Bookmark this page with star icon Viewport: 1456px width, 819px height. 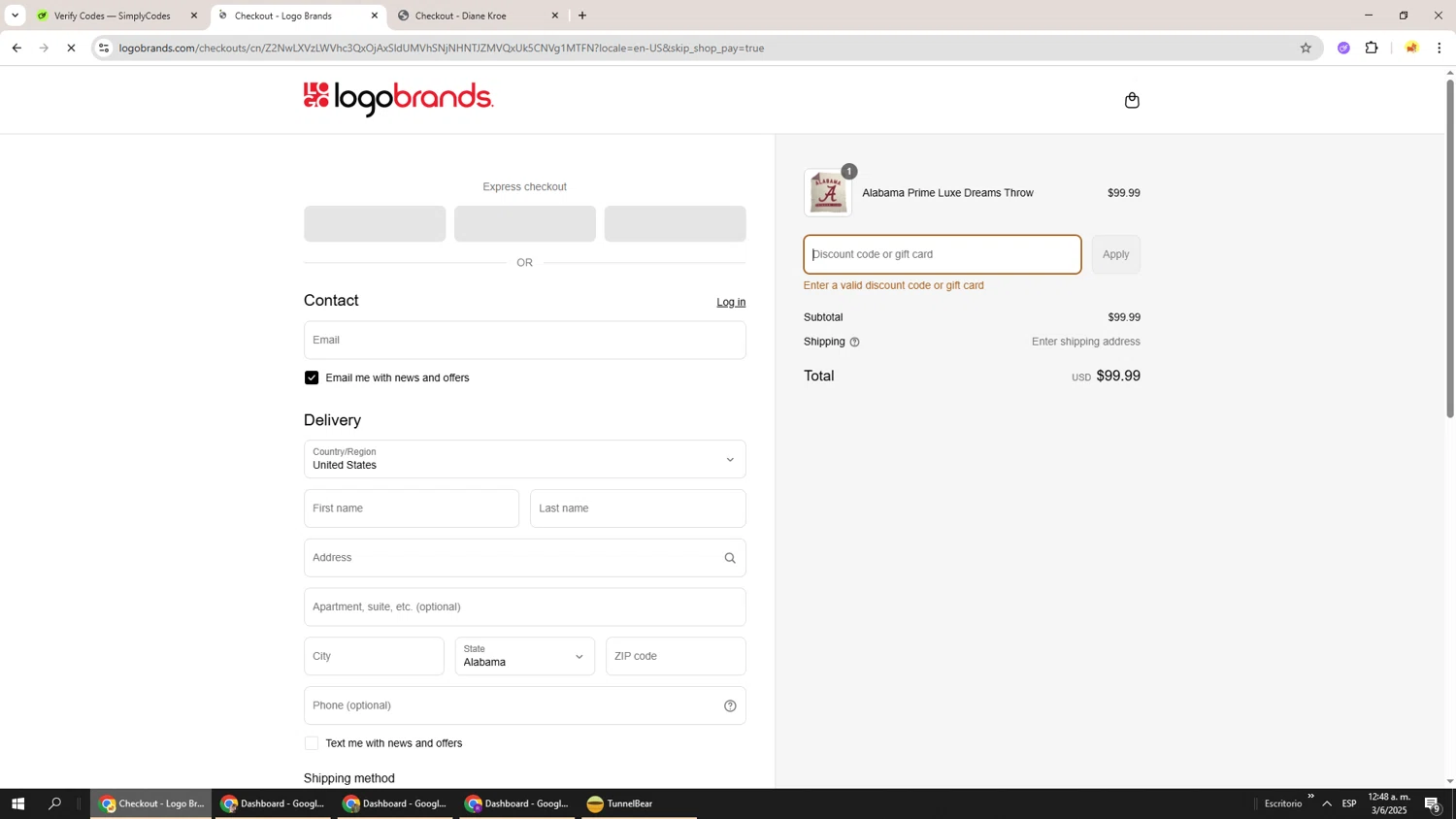1306,48
